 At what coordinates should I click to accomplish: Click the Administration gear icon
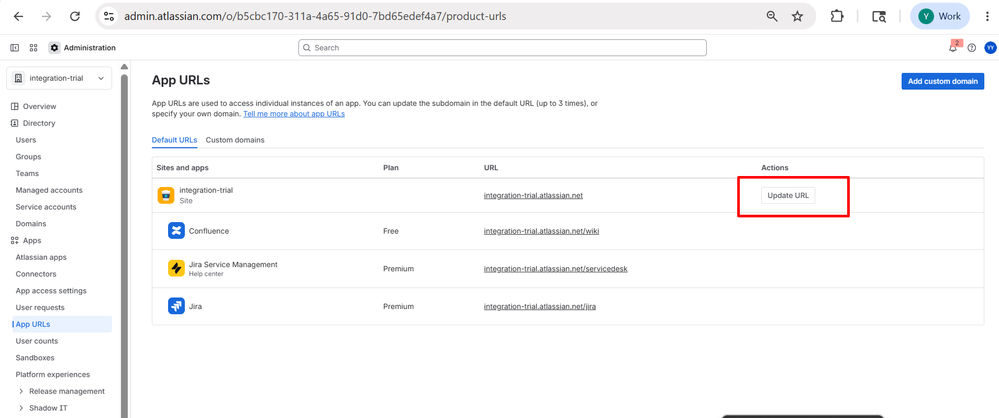tap(54, 48)
